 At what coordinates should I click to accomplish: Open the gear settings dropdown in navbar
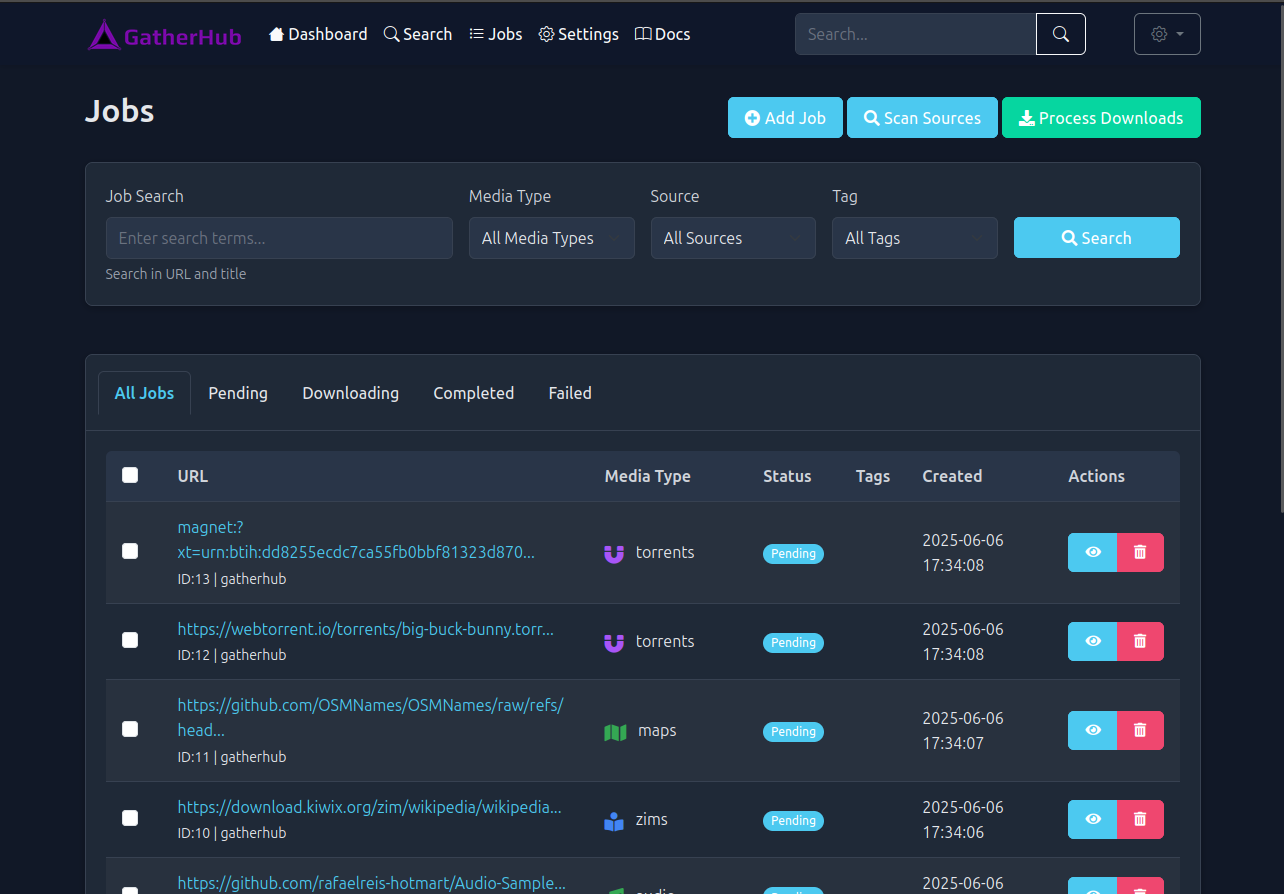pyautogui.click(x=1167, y=34)
